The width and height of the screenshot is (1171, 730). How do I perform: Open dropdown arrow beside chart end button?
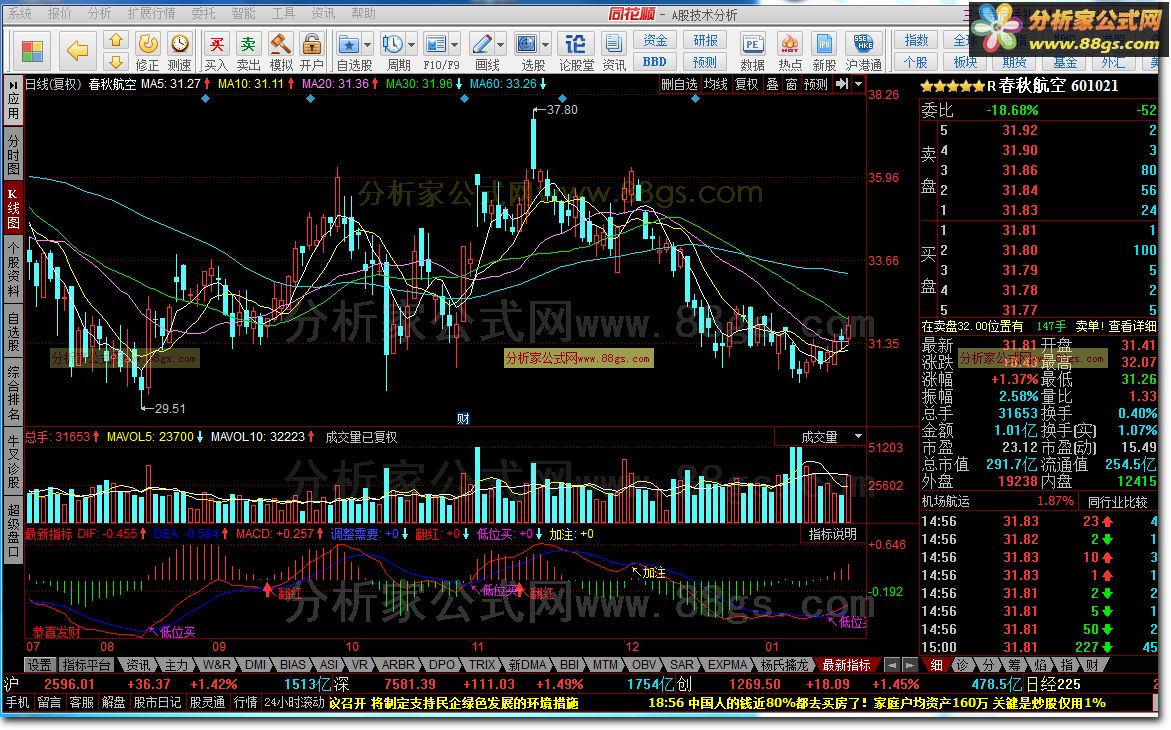click(859, 84)
